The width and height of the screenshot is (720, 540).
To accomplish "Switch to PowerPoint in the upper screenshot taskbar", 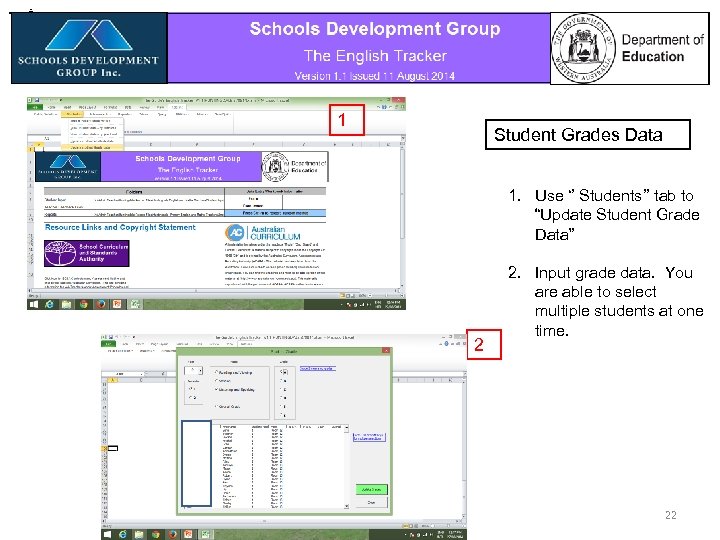I will click(x=118, y=304).
